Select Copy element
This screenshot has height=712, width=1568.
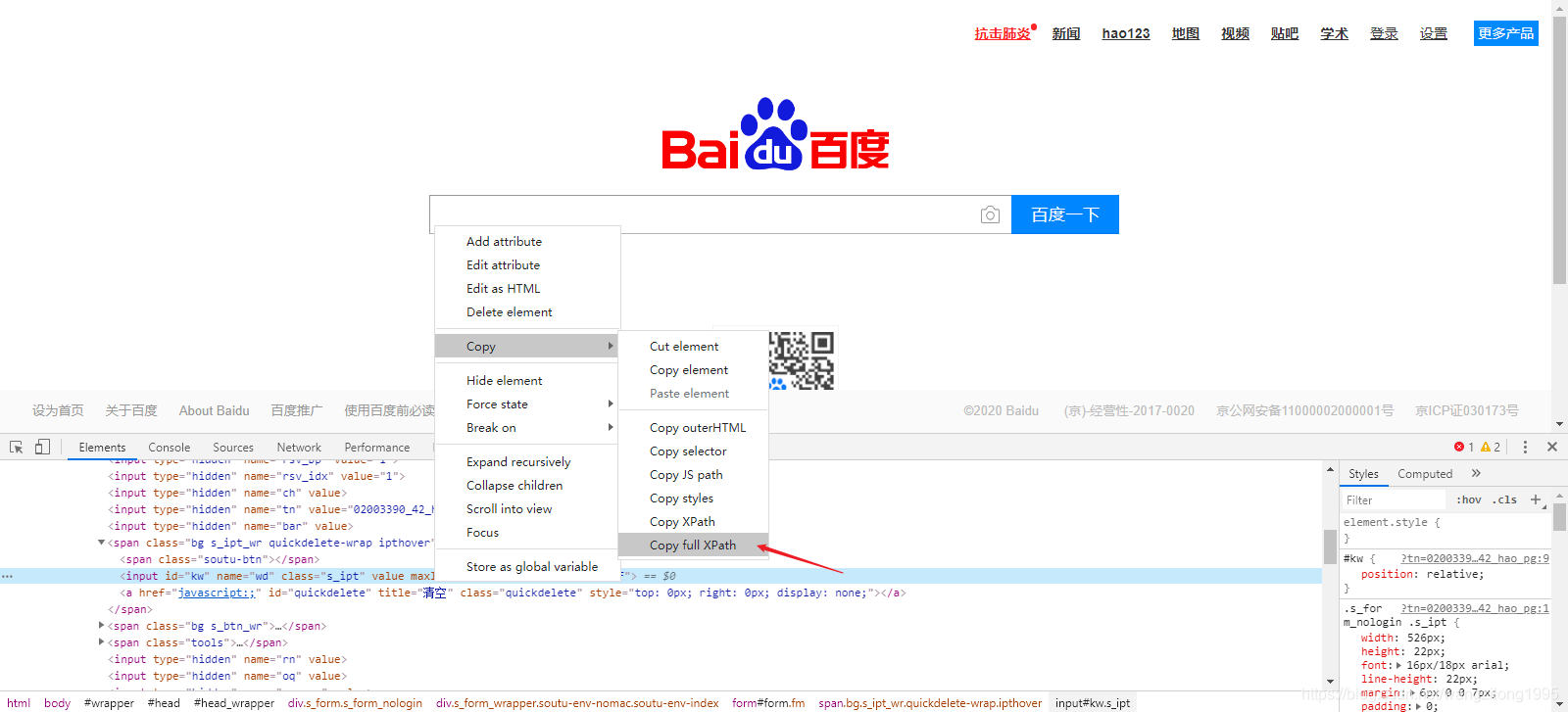tap(693, 369)
